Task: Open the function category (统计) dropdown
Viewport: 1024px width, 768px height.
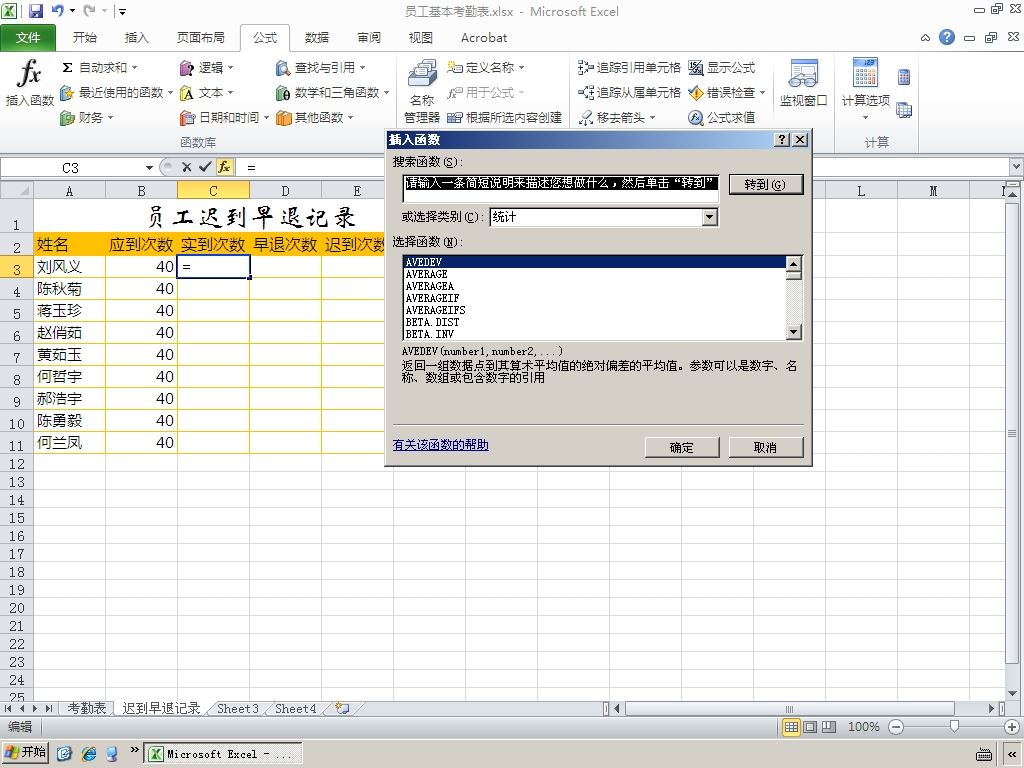Action: [x=710, y=217]
